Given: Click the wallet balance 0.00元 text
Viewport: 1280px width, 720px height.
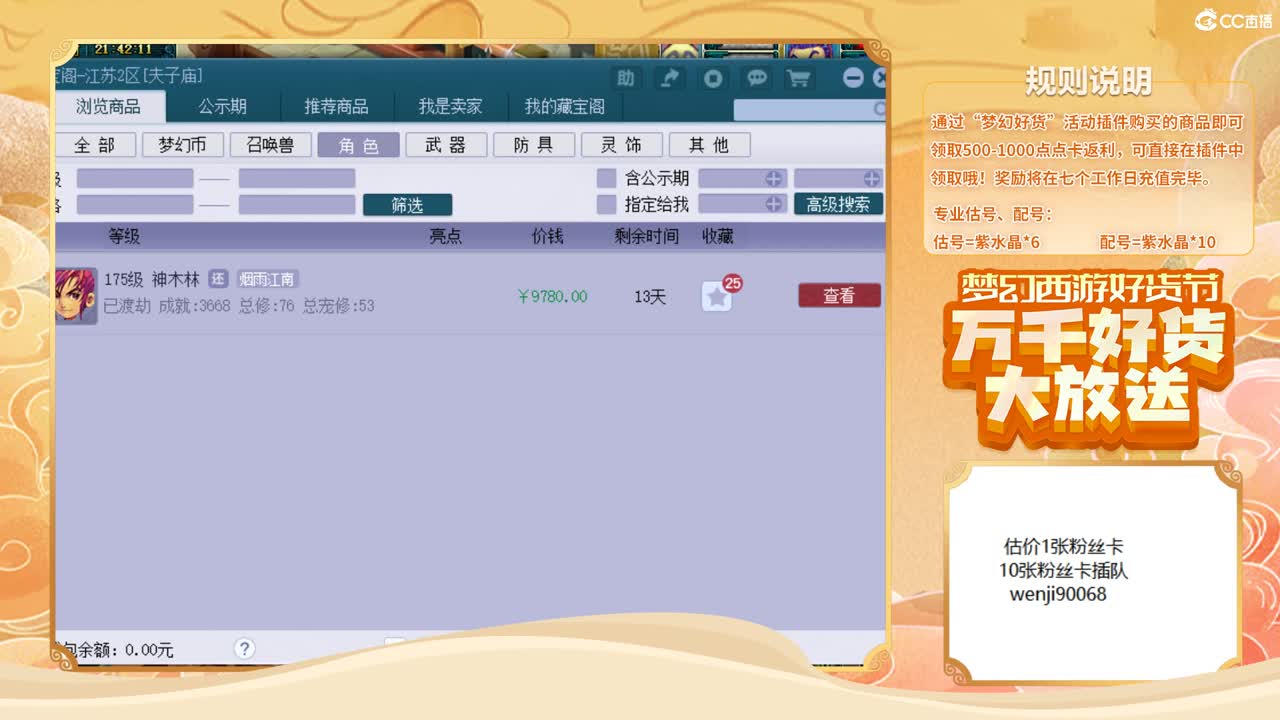Looking at the screenshot, I should coord(150,650).
